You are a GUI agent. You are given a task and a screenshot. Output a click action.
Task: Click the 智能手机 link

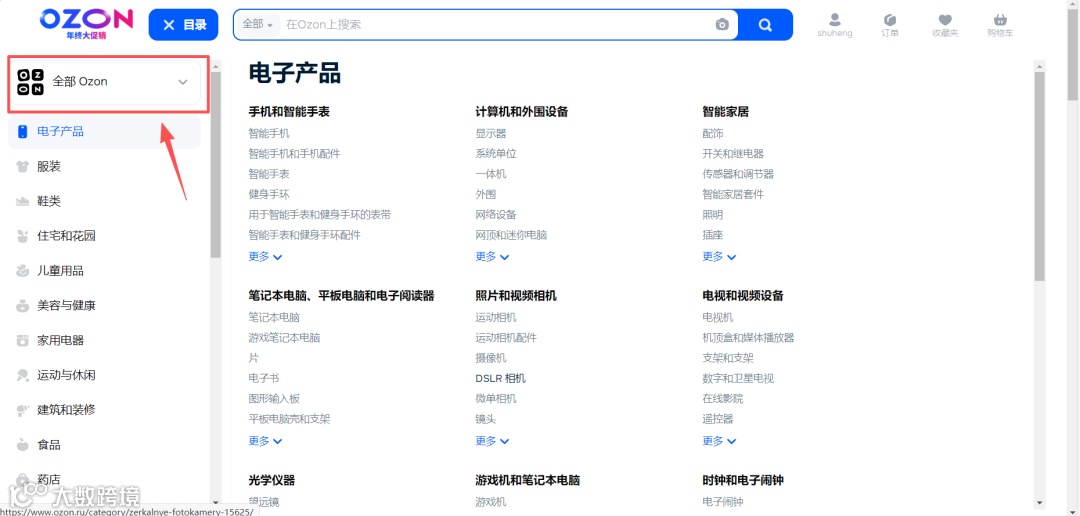tap(269, 134)
